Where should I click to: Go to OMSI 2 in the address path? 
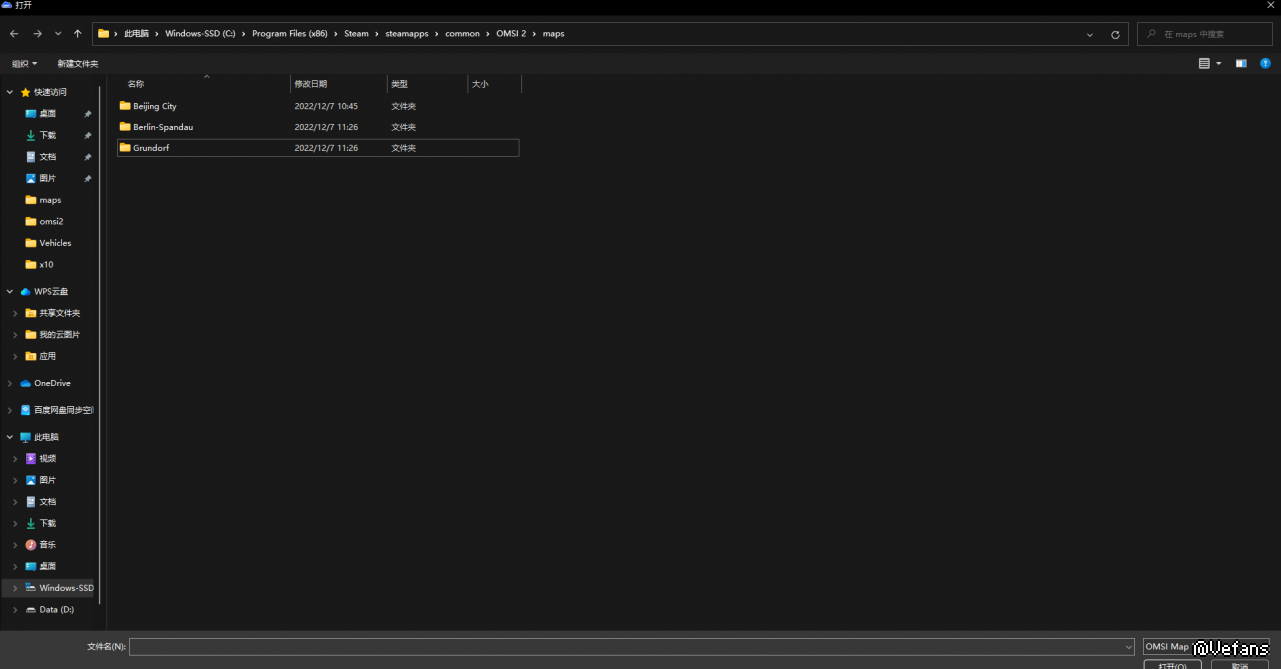click(x=511, y=34)
